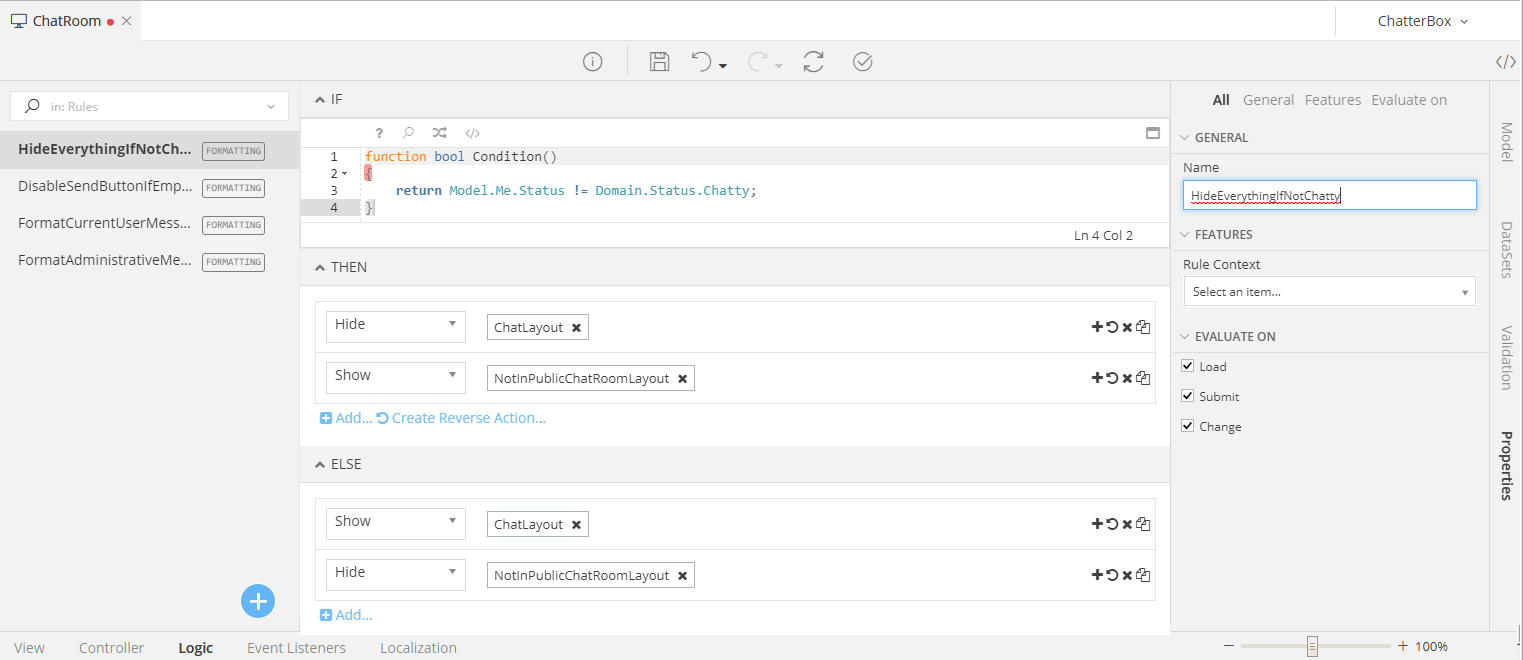Click the Undo arrow icon
The width and height of the screenshot is (1523, 660).
[702, 62]
